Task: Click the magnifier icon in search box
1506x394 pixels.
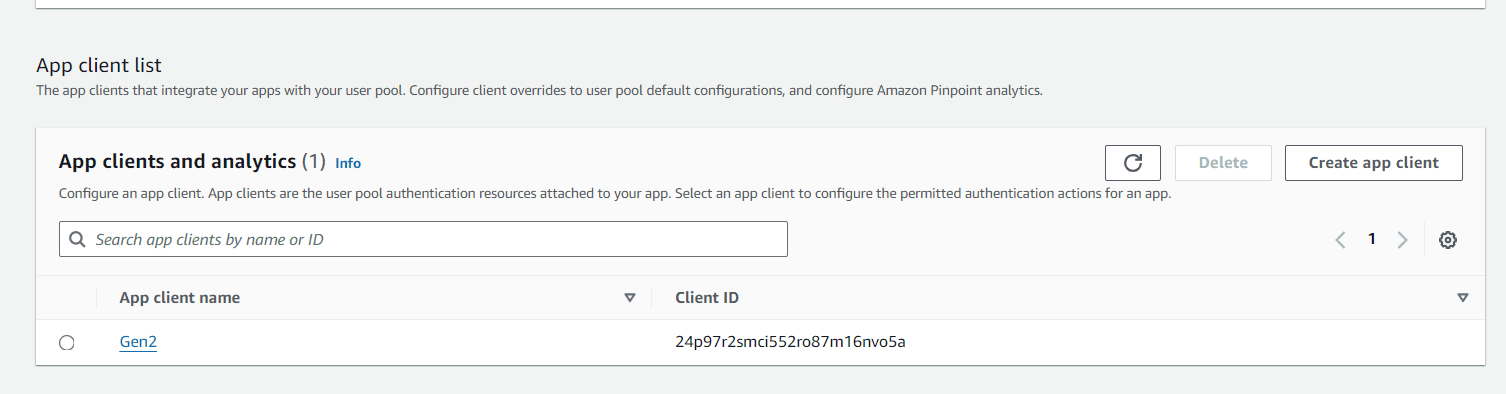Action: click(77, 240)
